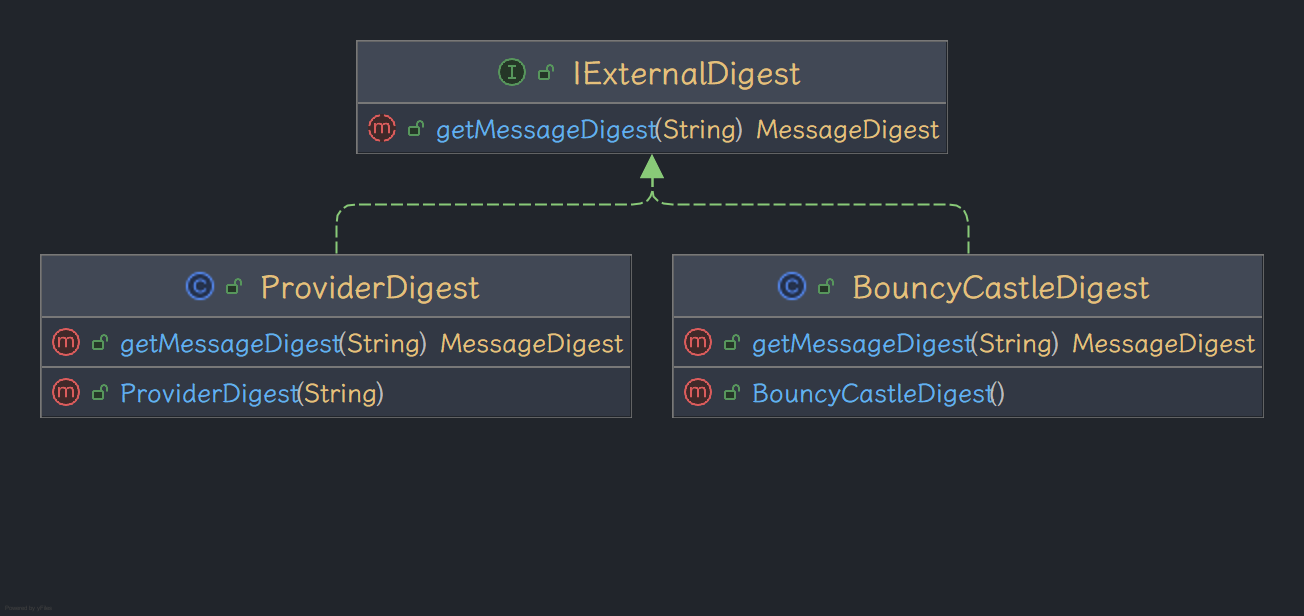The height and width of the screenshot is (616, 1304).
Task: Click the class icon beside BouncyCastleDigest
Action: (792, 287)
